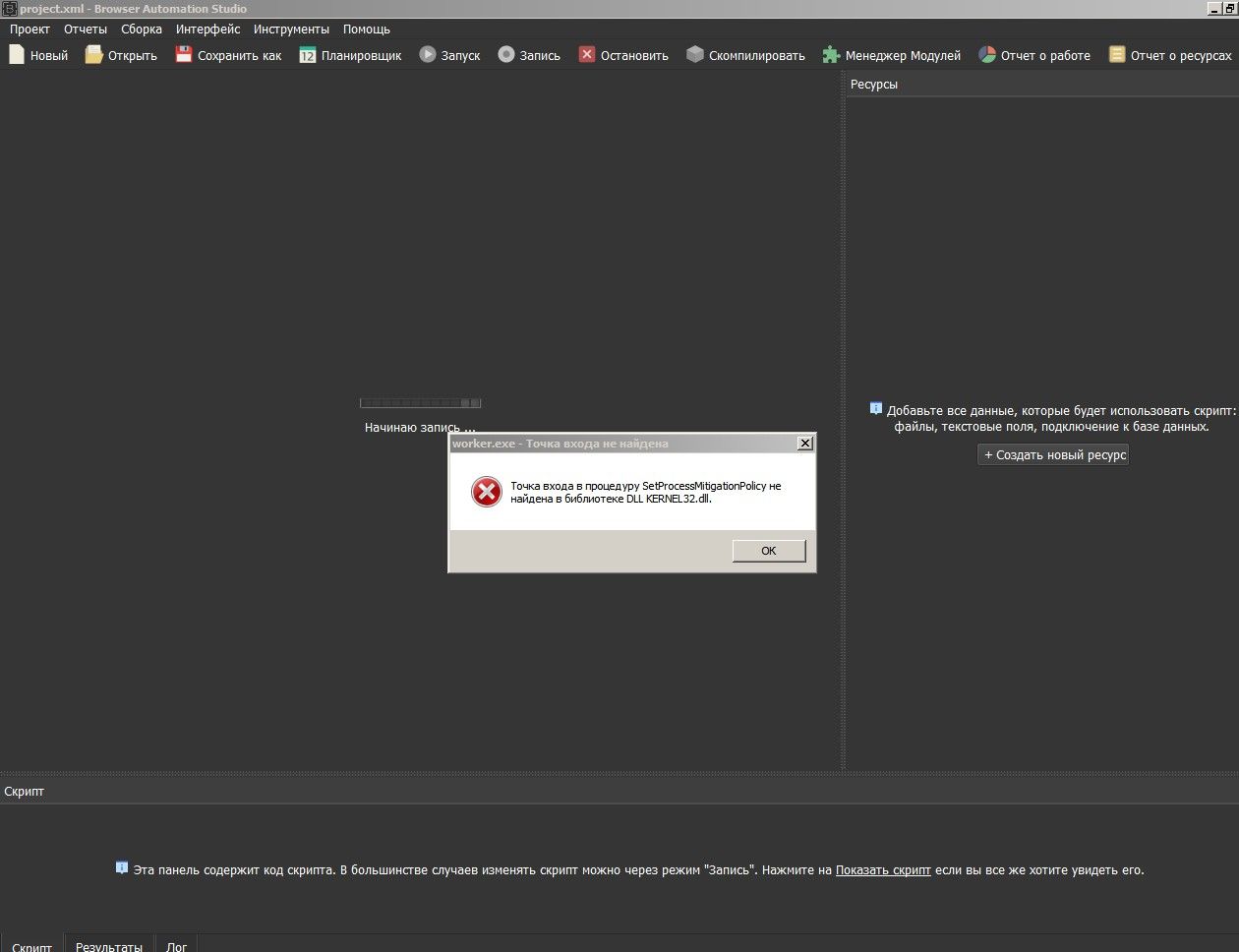Stop the script with the Остановить icon
Image resolution: width=1239 pixels, height=952 pixels.
(587, 55)
